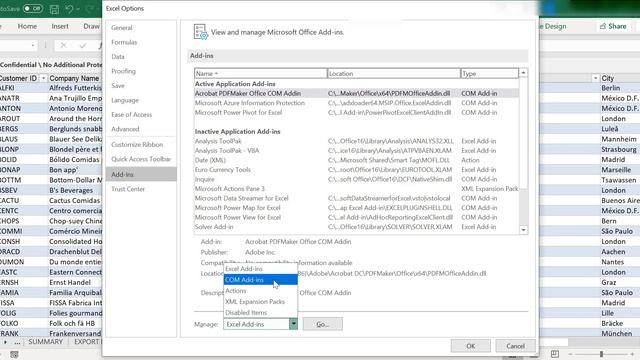Select Save category in Excel Options
This screenshot has height=360, width=640.
[141, 86]
